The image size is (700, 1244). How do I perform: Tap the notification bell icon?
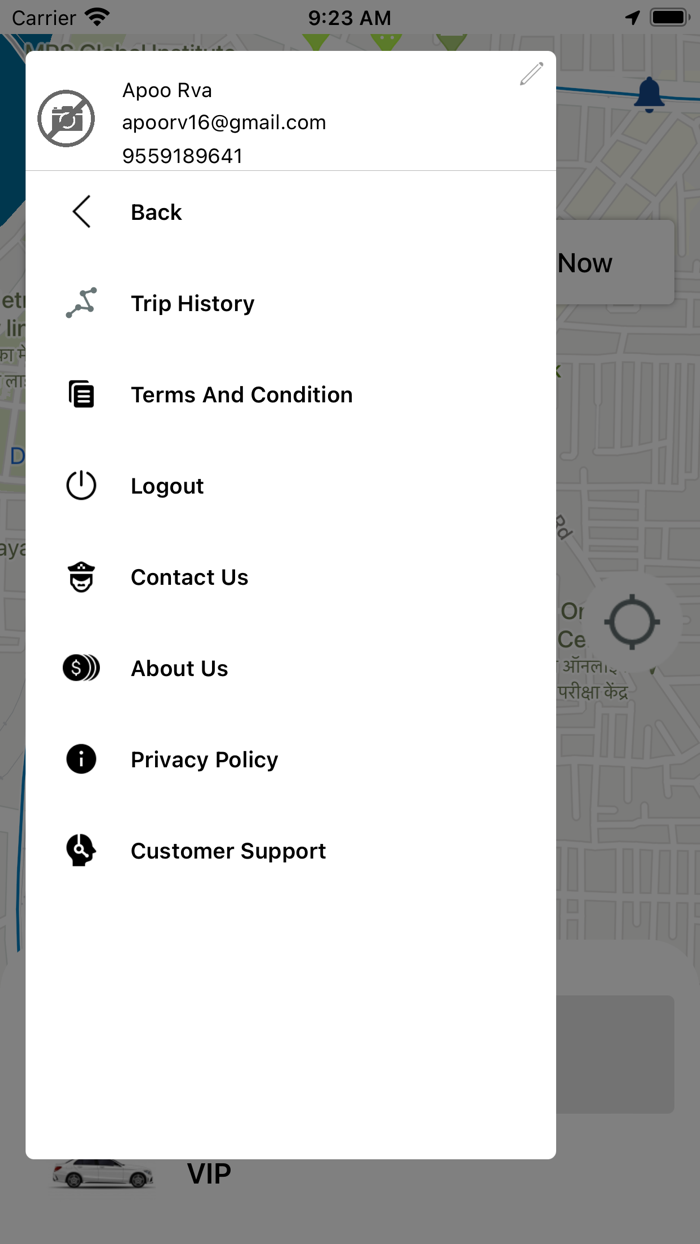tap(649, 95)
